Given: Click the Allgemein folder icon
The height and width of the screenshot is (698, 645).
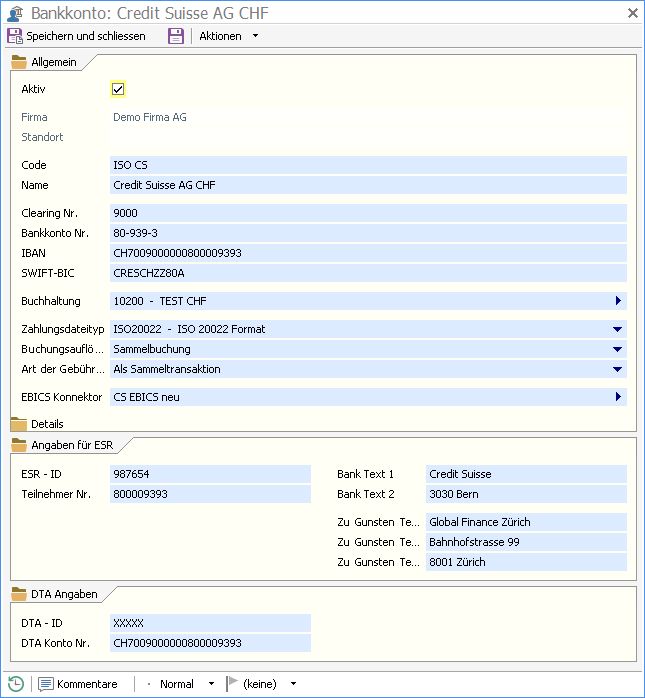Looking at the screenshot, I should (x=19, y=62).
